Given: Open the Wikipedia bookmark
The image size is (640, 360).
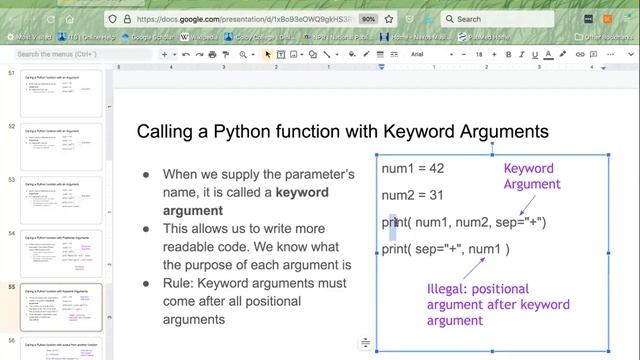Looking at the screenshot, I should 199,37.
